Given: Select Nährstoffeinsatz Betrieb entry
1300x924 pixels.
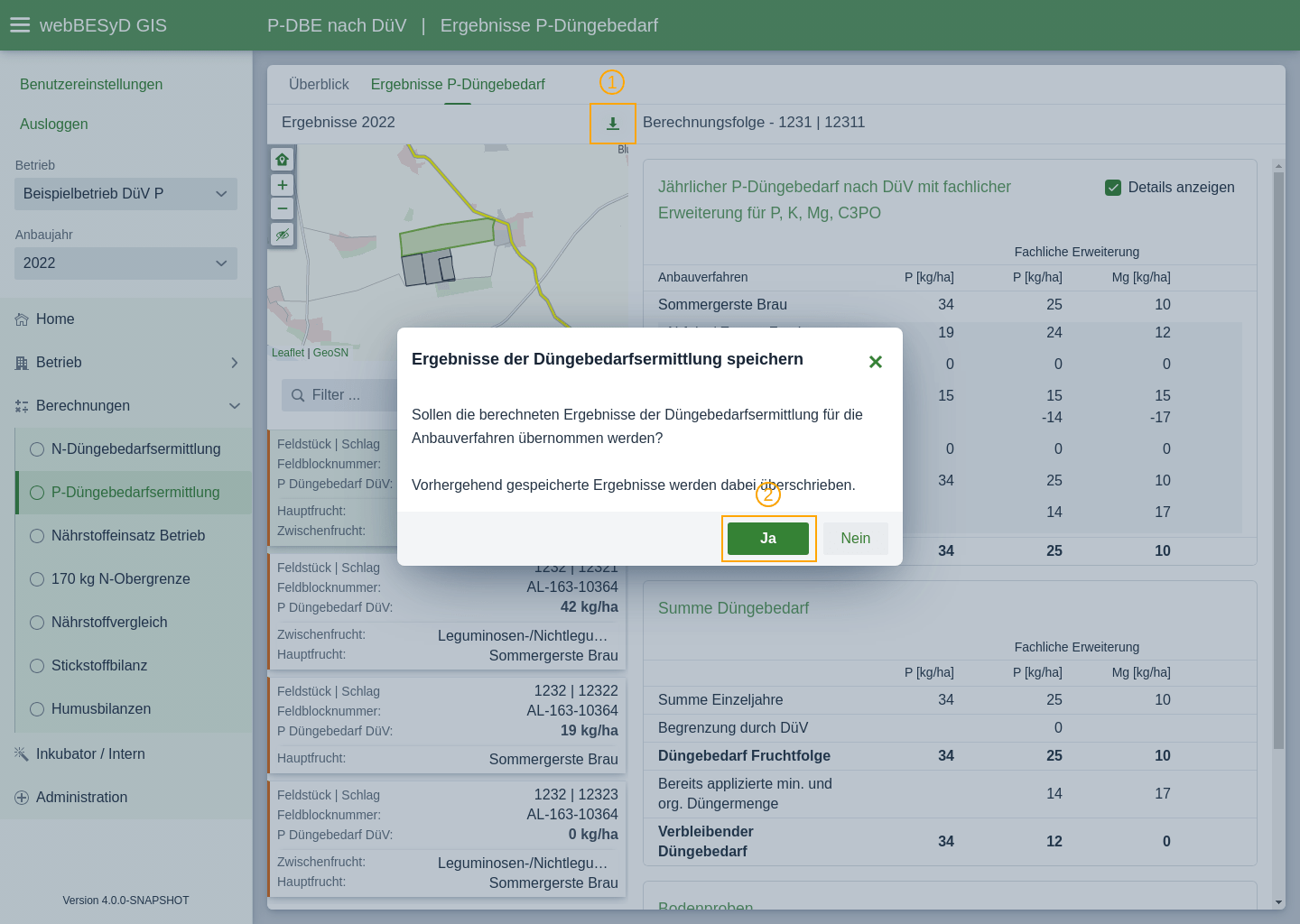Looking at the screenshot, I should tap(134, 536).
